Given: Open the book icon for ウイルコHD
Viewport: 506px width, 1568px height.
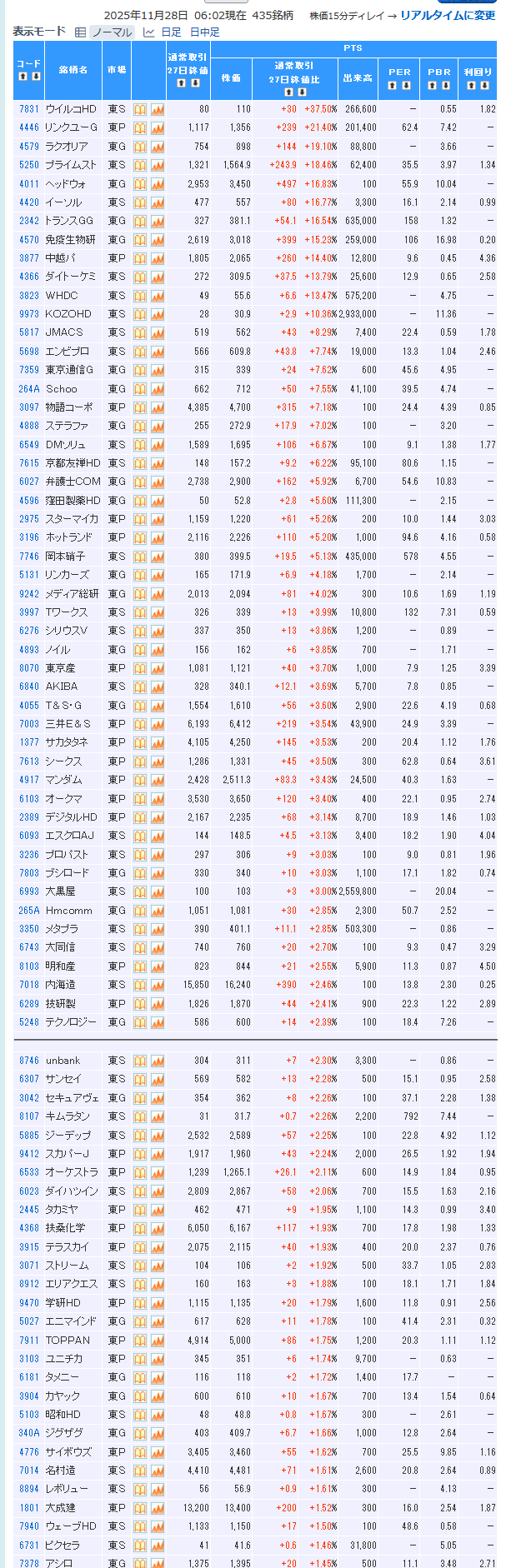Looking at the screenshot, I should (x=140, y=109).
